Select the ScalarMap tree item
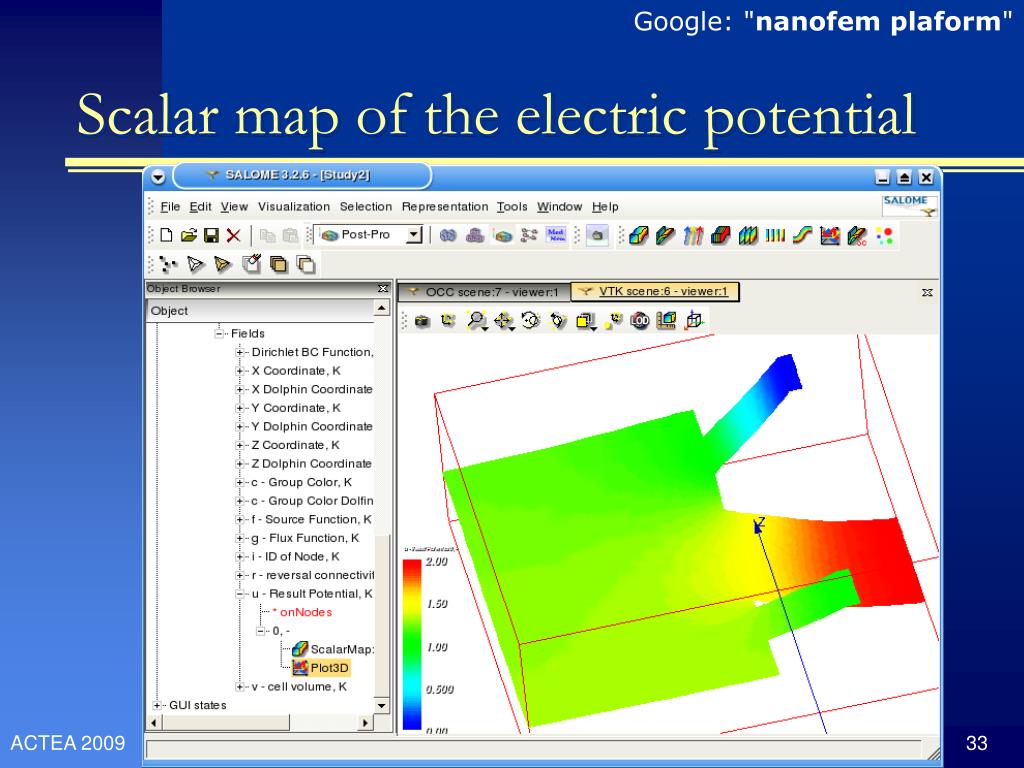The height and width of the screenshot is (768, 1024). coord(333,649)
